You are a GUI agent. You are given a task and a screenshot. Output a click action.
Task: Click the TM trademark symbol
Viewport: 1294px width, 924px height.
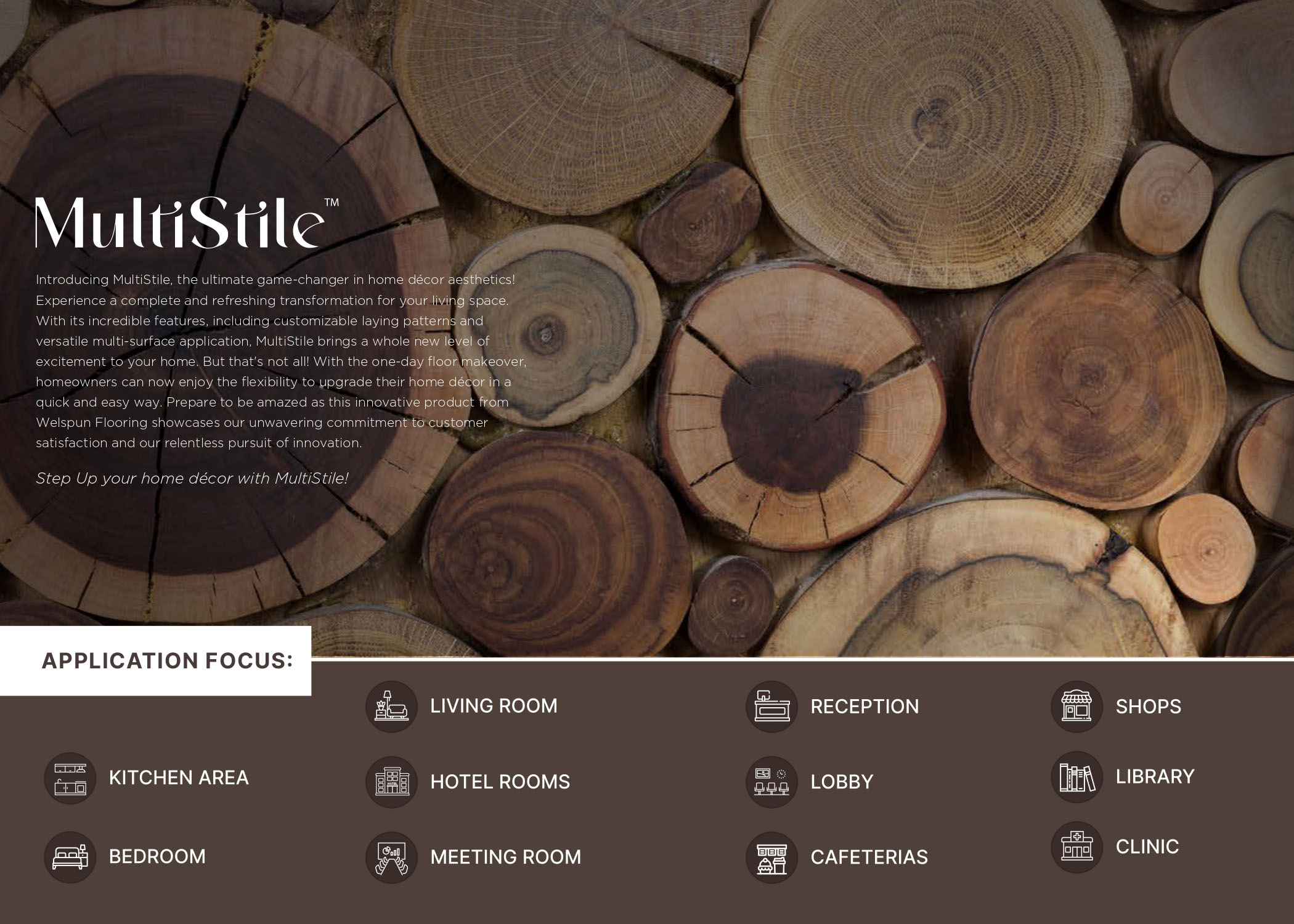click(x=332, y=202)
